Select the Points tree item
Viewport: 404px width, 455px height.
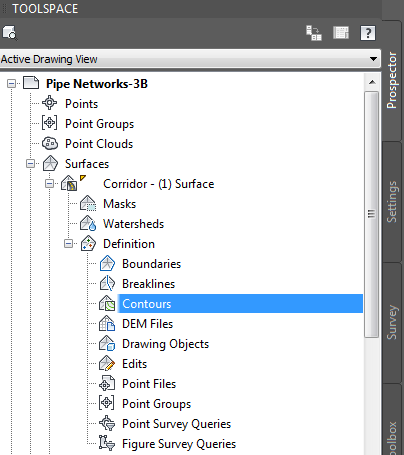(x=81, y=104)
